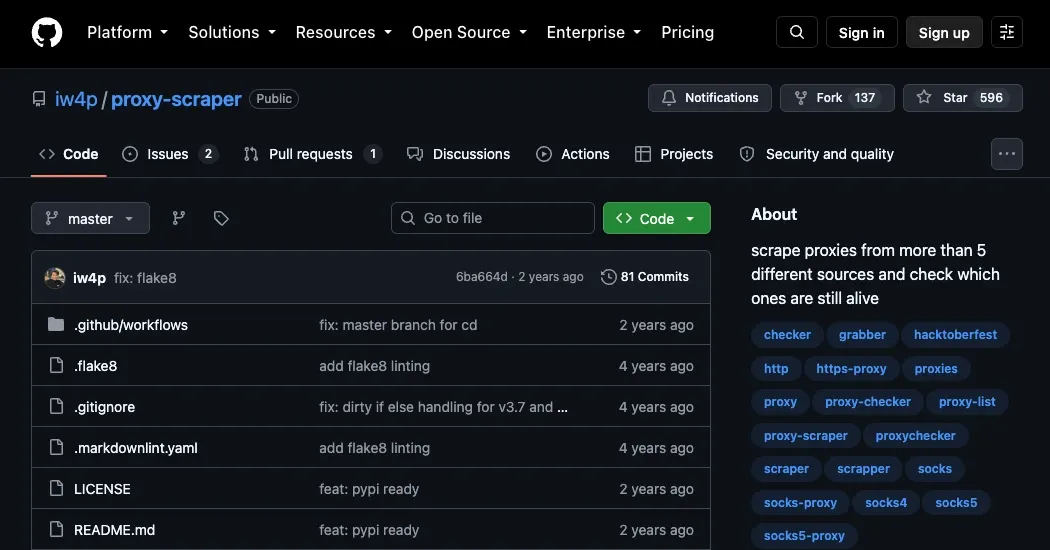Image resolution: width=1050 pixels, height=550 pixels.
Task: Click the .github/workflows folder icon
Action: (56, 325)
